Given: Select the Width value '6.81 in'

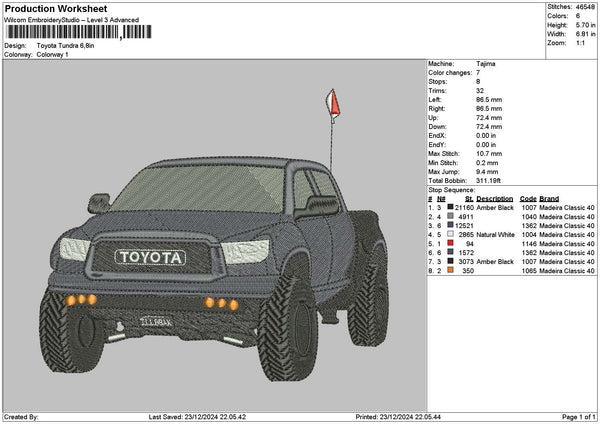Looking at the screenshot, I should point(585,34).
